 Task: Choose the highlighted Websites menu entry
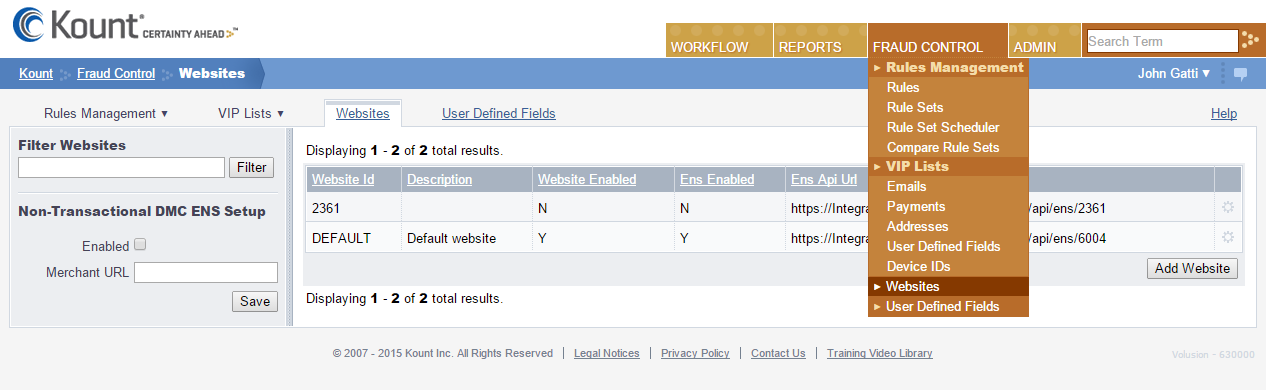click(x=948, y=286)
